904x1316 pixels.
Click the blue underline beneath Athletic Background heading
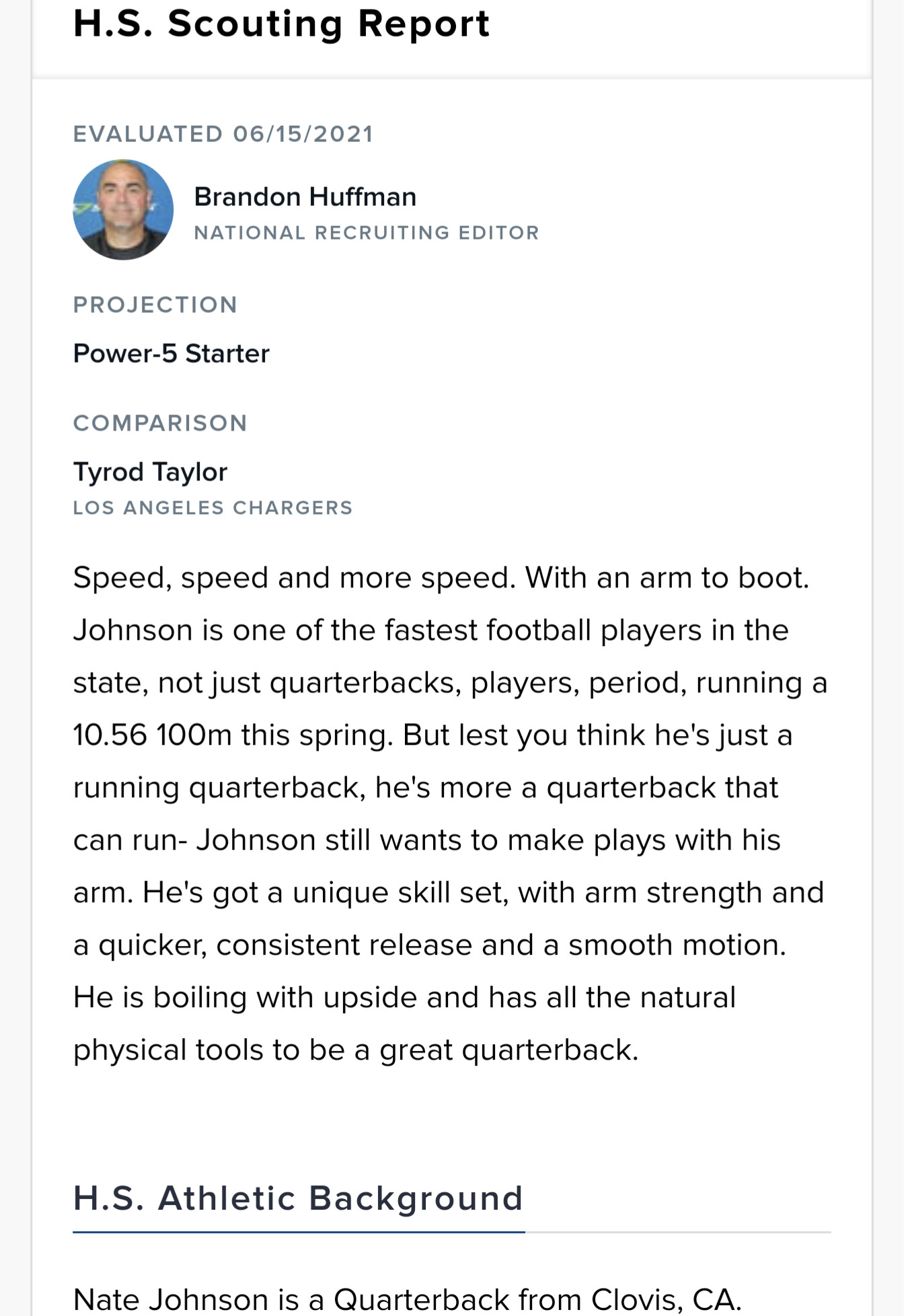299,1233
